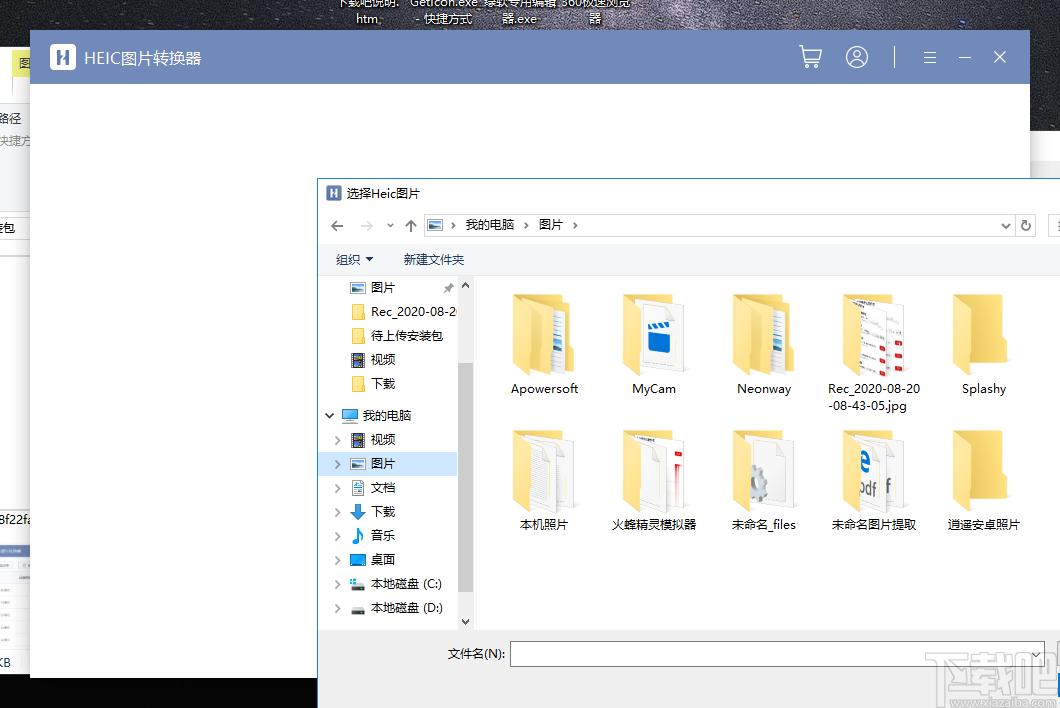Go forward in the file dialog
This screenshot has width=1060, height=708.
coord(366,226)
